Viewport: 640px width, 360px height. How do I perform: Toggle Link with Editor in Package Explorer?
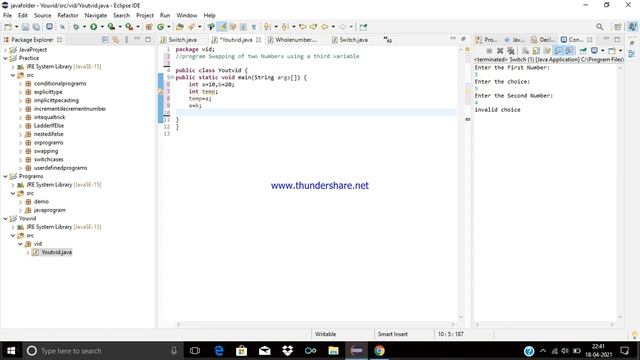point(116,40)
